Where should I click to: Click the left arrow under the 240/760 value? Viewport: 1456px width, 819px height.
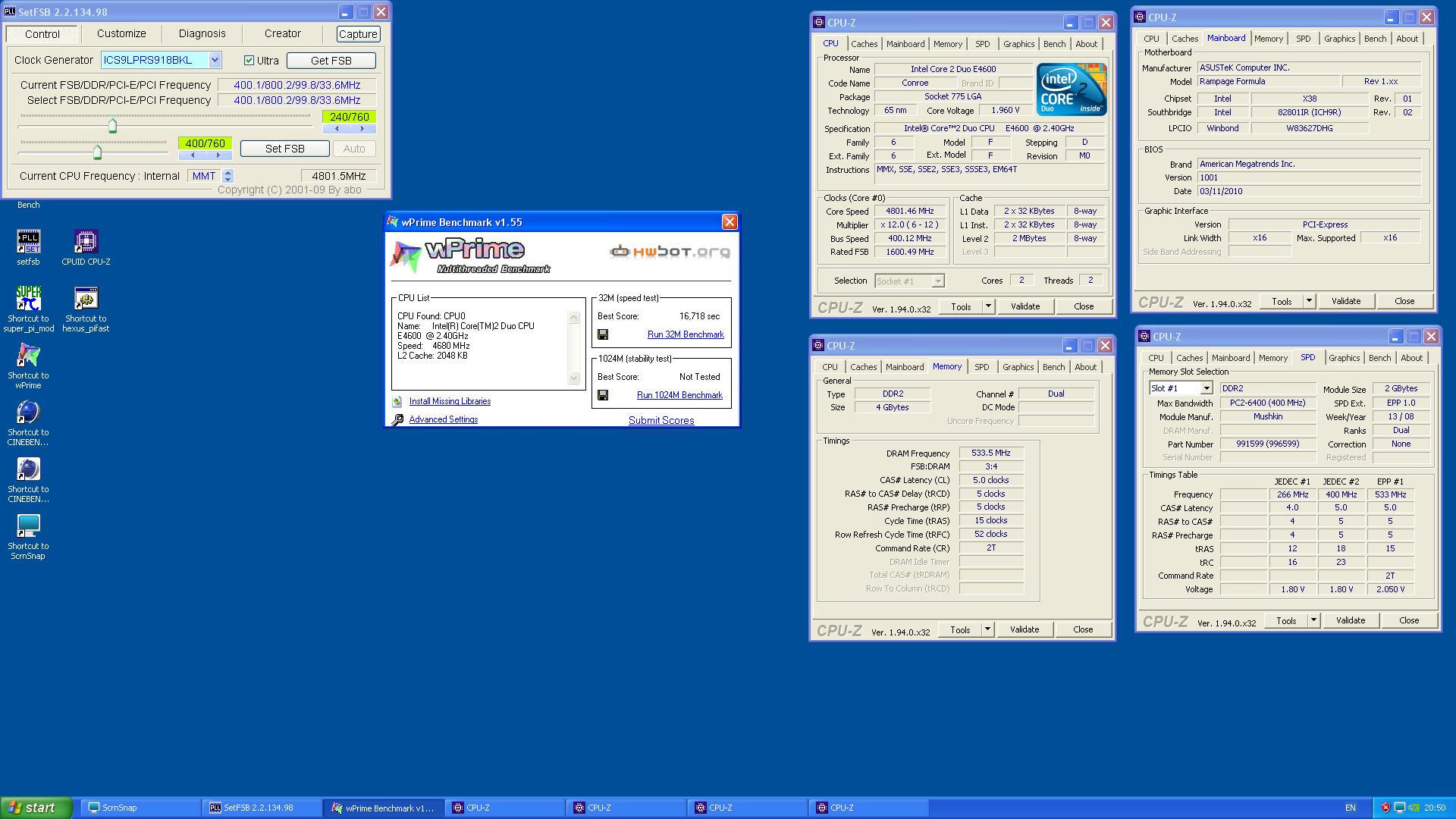[x=337, y=129]
